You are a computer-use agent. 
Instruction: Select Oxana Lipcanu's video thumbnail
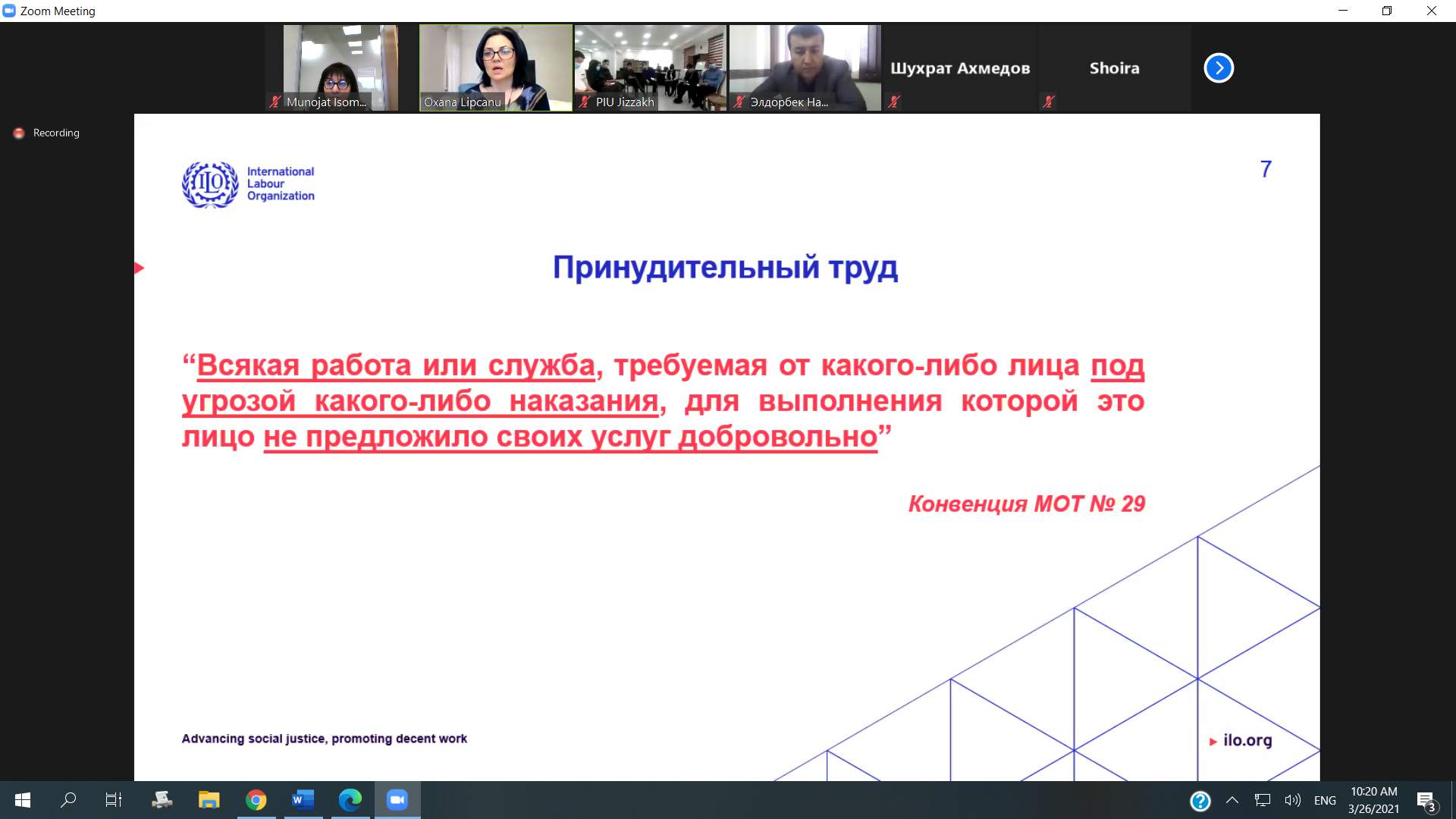(495, 67)
